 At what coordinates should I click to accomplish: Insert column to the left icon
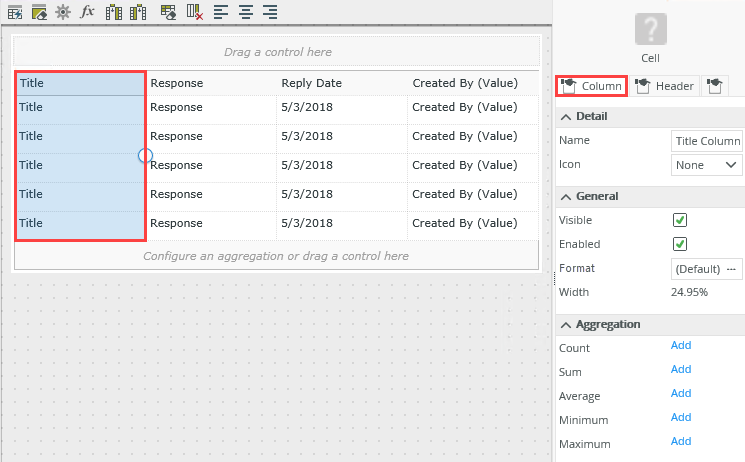[114, 12]
